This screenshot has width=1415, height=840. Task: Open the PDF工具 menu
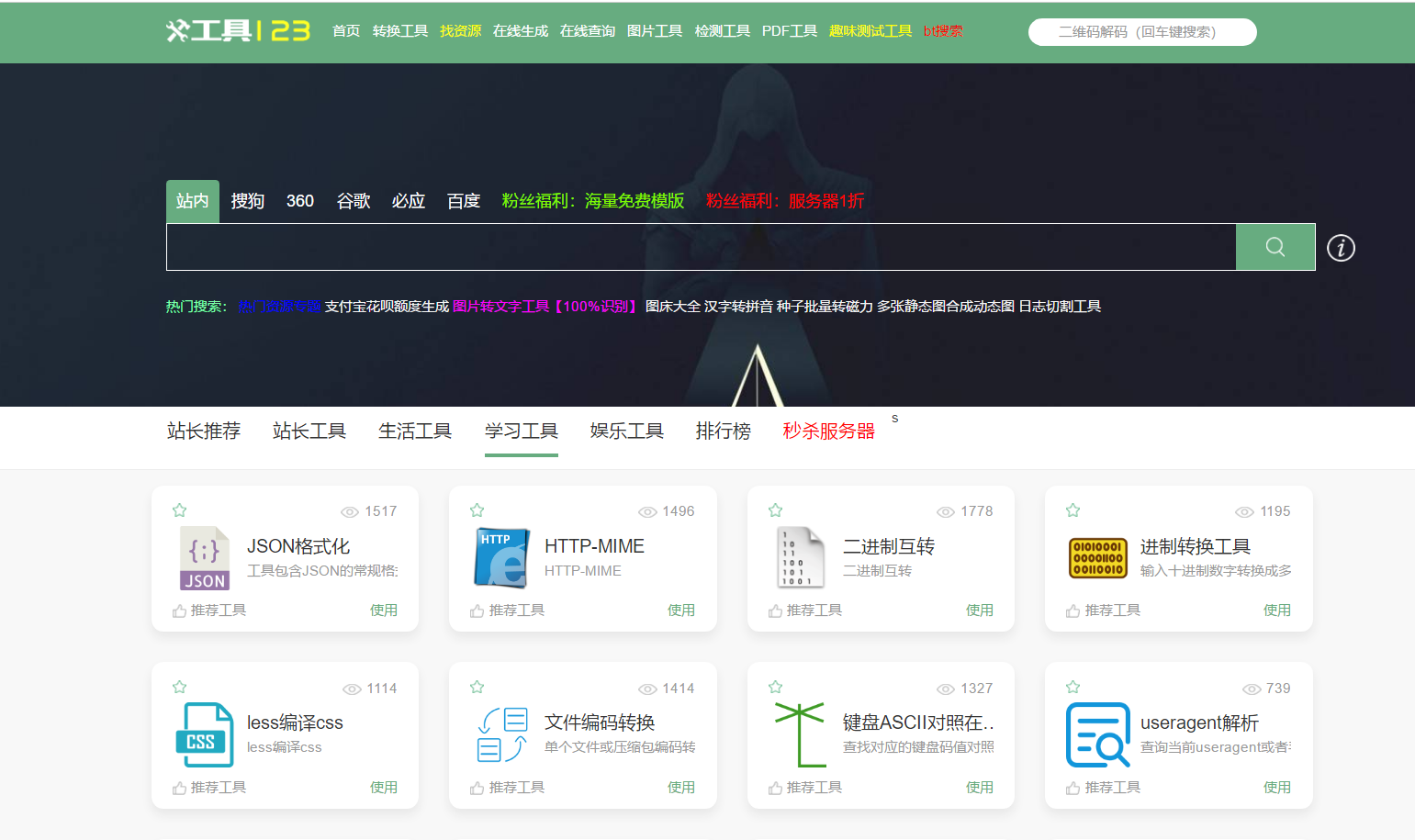pos(789,29)
